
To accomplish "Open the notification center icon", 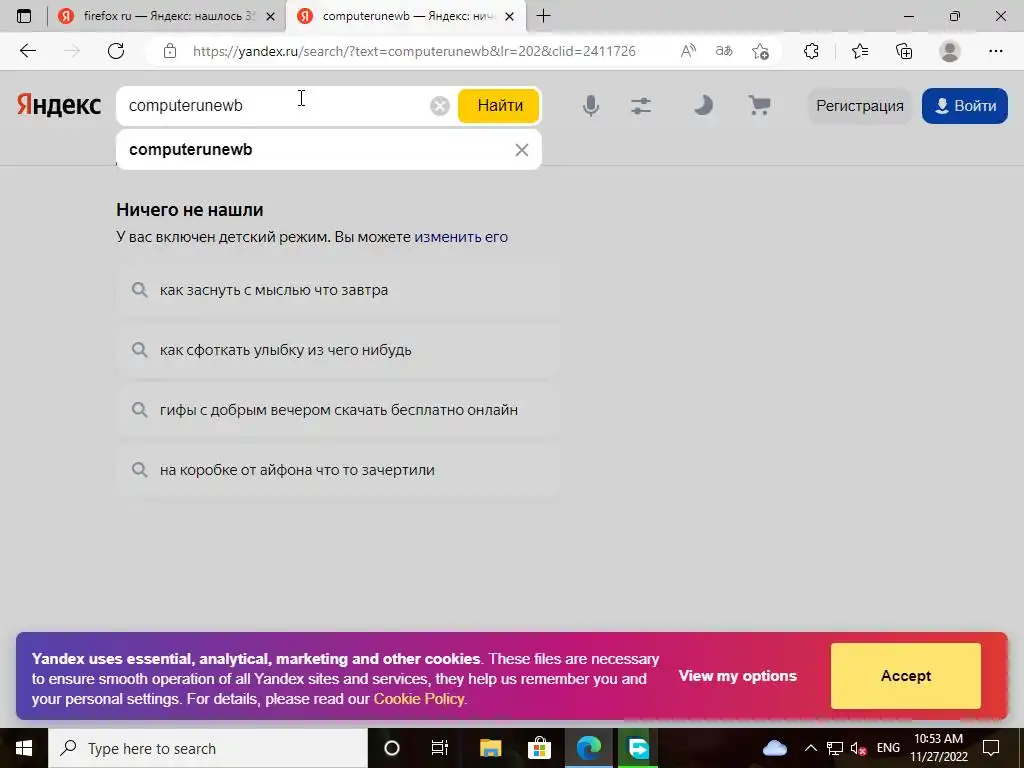I will (x=991, y=748).
